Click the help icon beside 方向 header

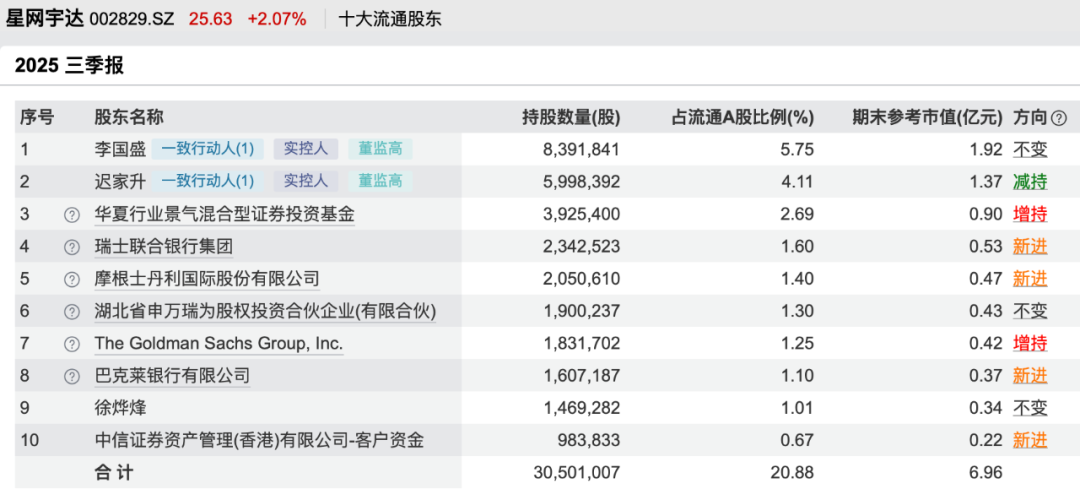pos(1059,118)
